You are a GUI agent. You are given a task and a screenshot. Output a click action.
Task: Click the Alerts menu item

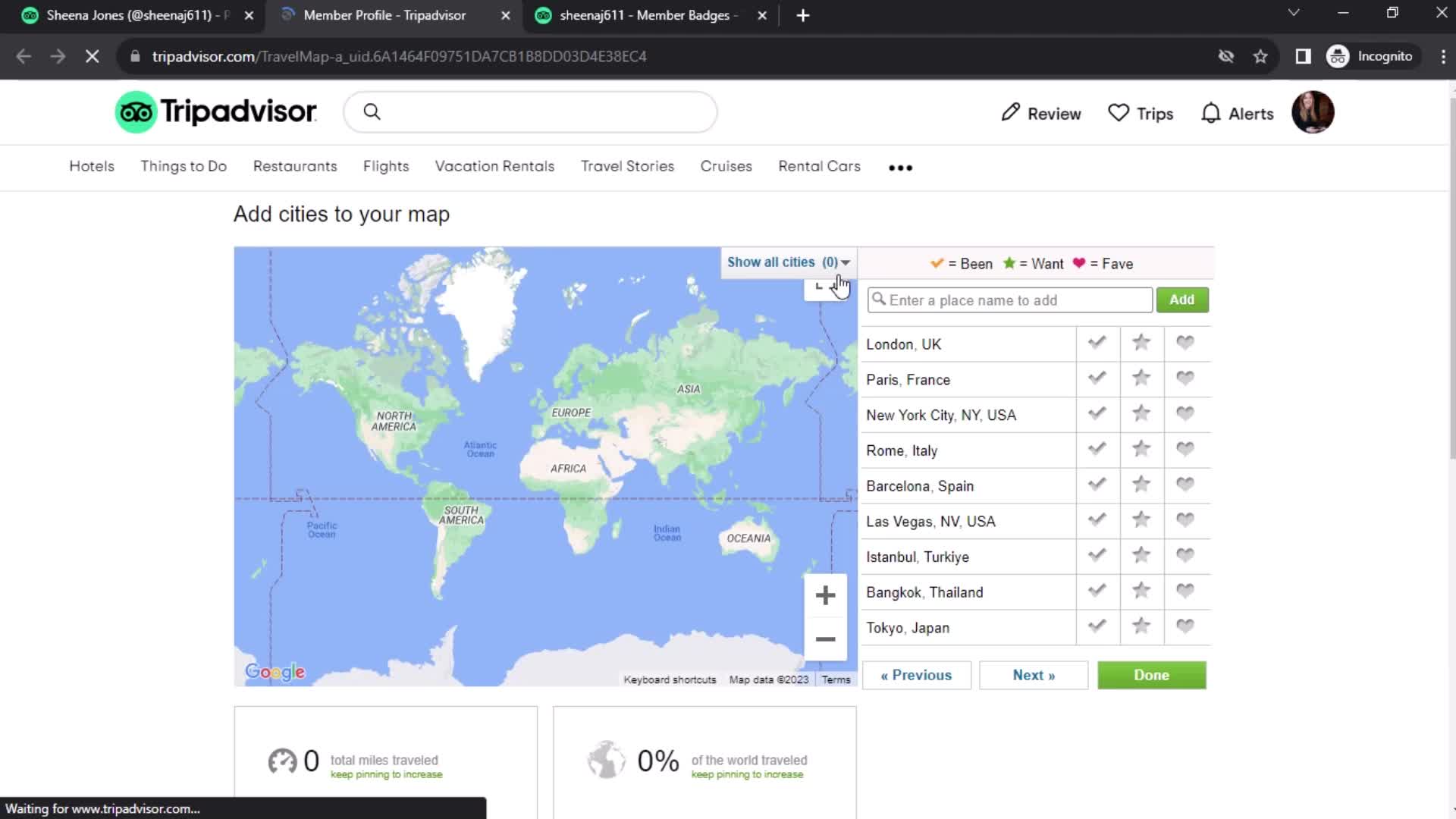click(x=1237, y=113)
